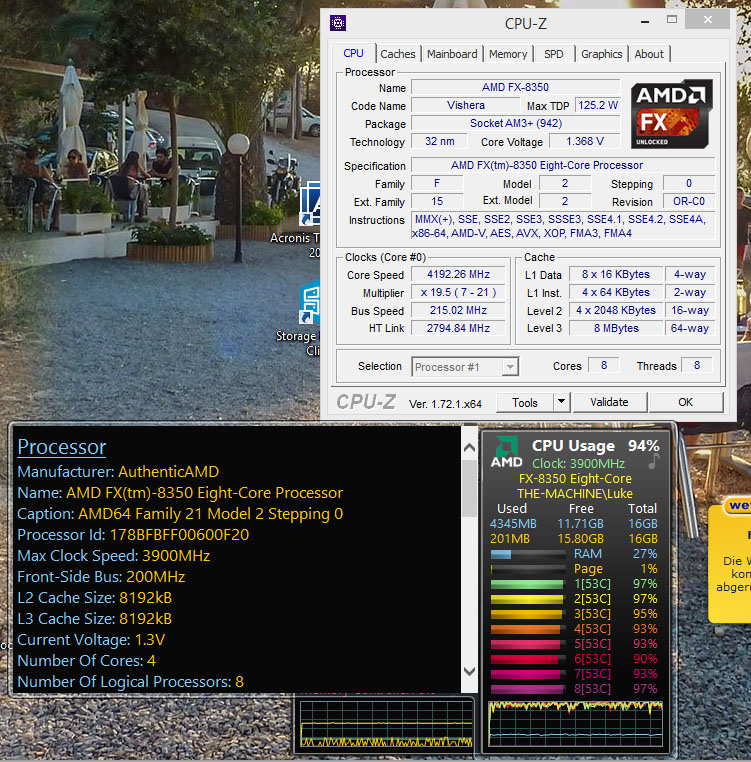Screen dimensions: 751x762
Task: Click core 1[53C] usage bar
Action: point(528,584)
